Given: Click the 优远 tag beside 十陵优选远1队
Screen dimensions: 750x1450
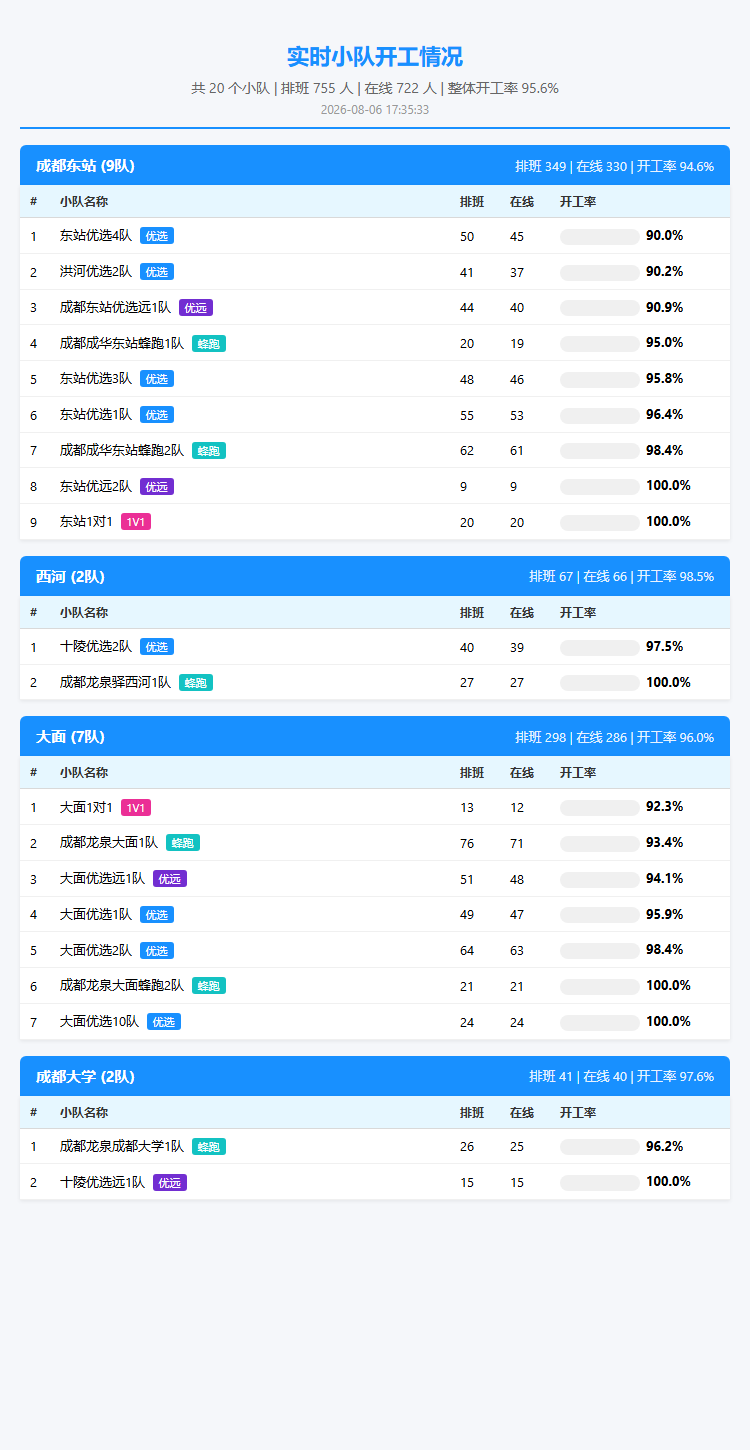Looking at the screenshot, I should tap(170, 1182).
